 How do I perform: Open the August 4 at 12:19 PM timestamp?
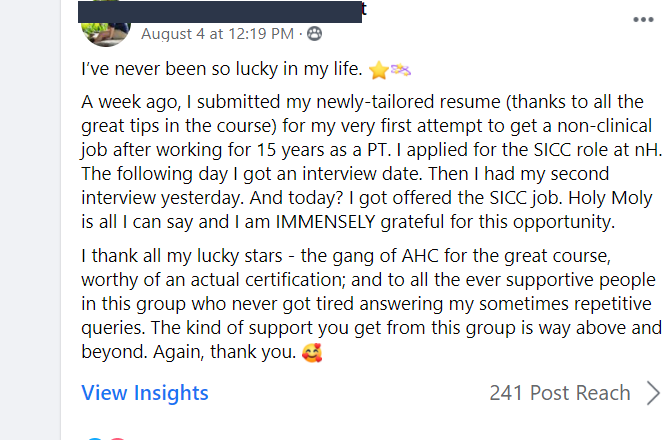pos(217,33)
